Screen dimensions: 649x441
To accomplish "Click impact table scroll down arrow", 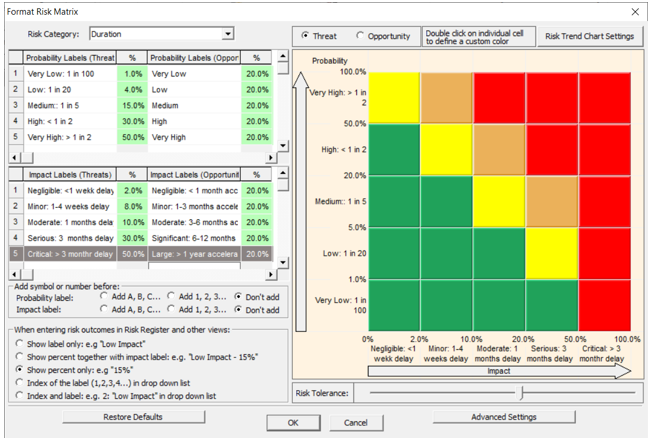I will coord(283,262).
